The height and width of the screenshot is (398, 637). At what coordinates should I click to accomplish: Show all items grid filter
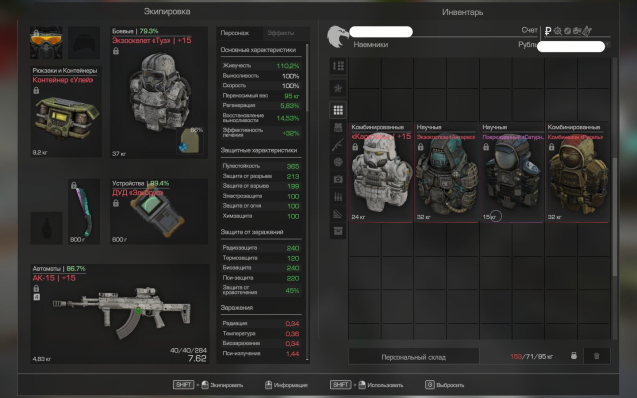[x=338, y=110]
